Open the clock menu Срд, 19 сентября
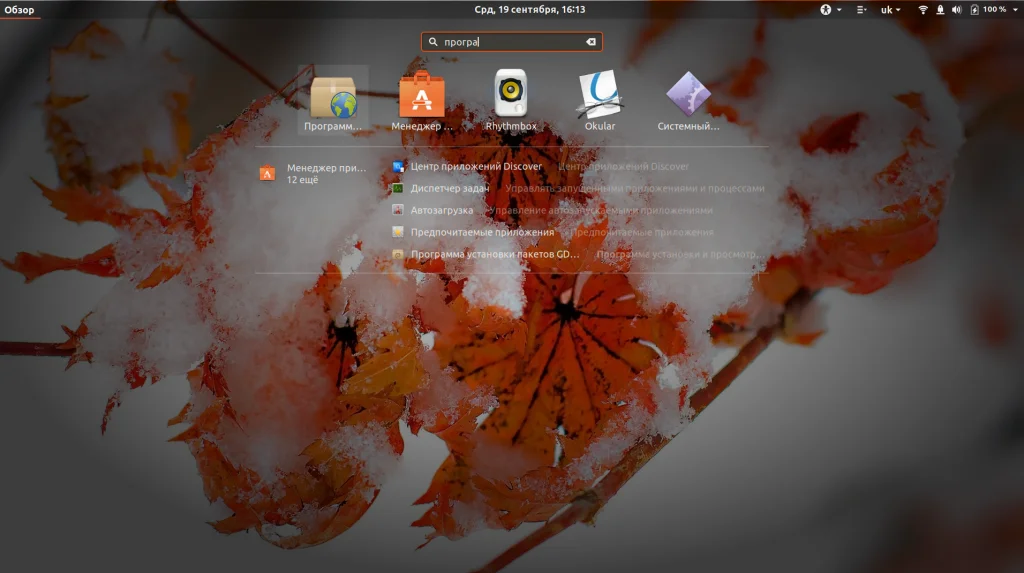 pyautogui.click(x=530, y=10)
